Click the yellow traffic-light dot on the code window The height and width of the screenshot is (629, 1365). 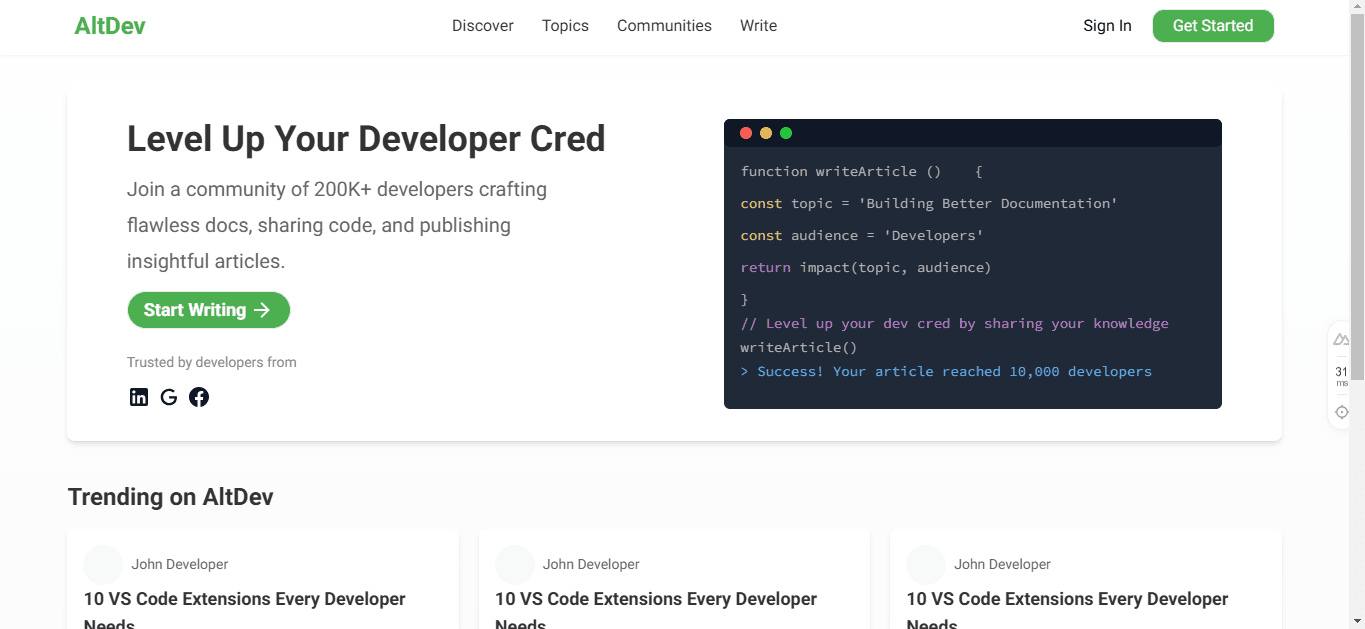click(x=766, y=133)
